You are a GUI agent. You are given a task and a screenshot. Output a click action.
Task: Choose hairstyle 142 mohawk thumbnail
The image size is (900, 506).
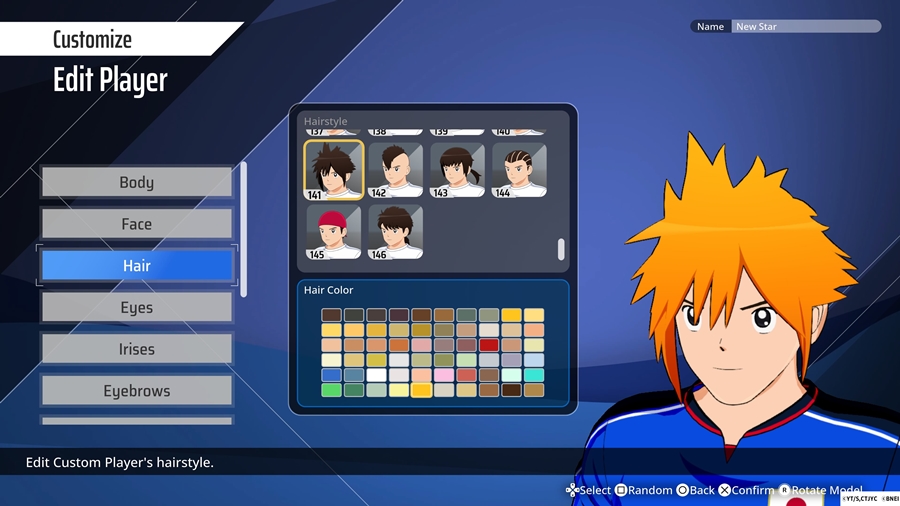pyautogui.click(x=395, y=170)
